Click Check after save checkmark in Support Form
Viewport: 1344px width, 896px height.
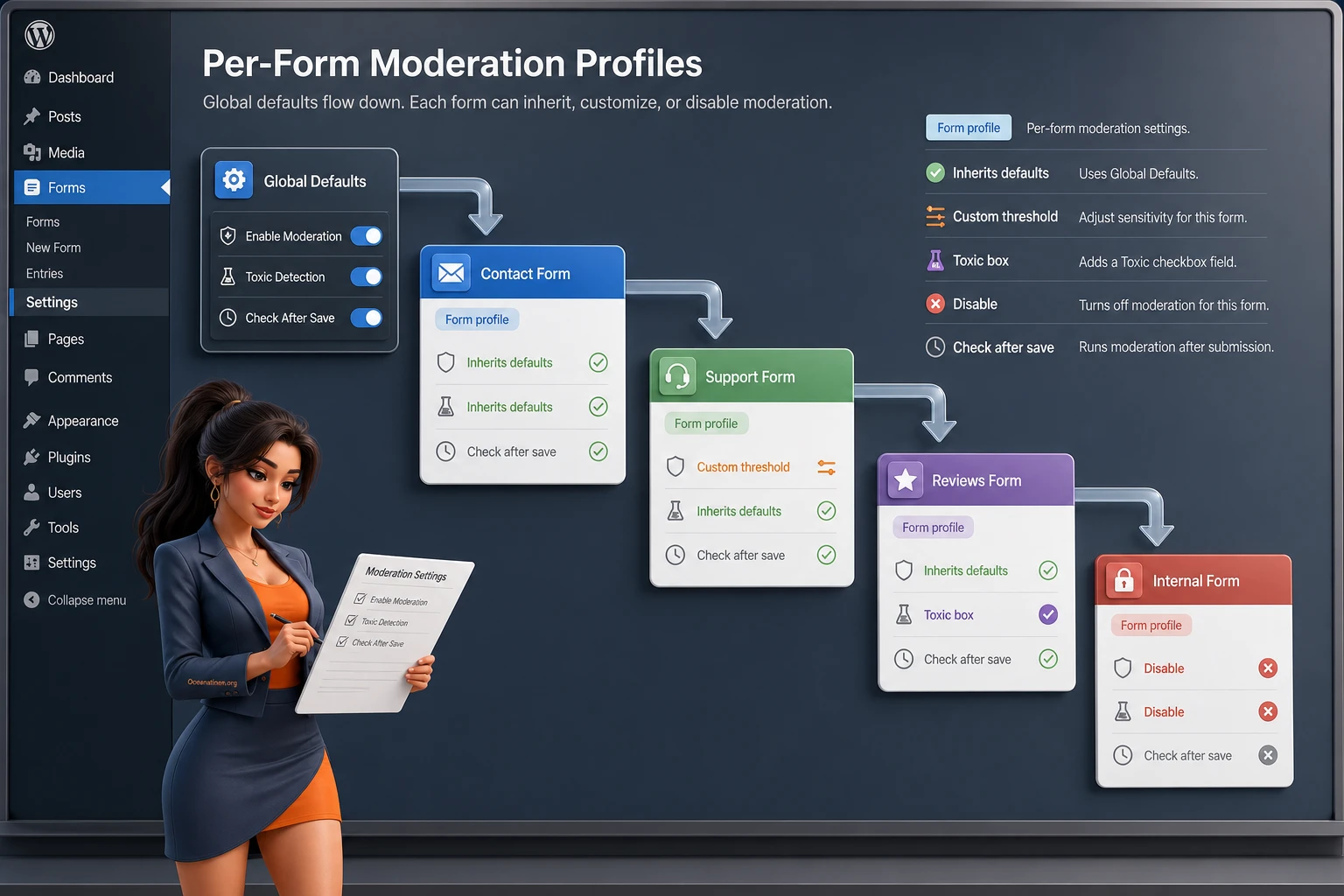[826, 555]
